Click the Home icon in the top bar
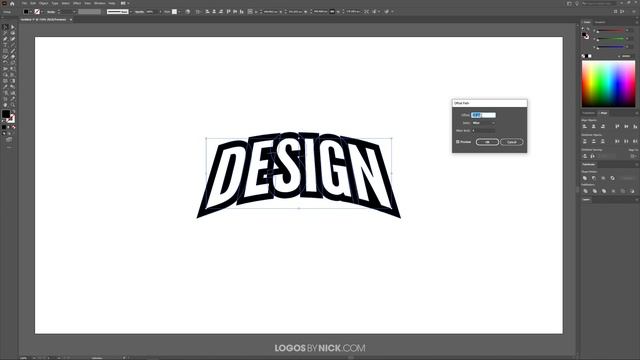This screenshot has width=640, height=360. click(12, 3)
